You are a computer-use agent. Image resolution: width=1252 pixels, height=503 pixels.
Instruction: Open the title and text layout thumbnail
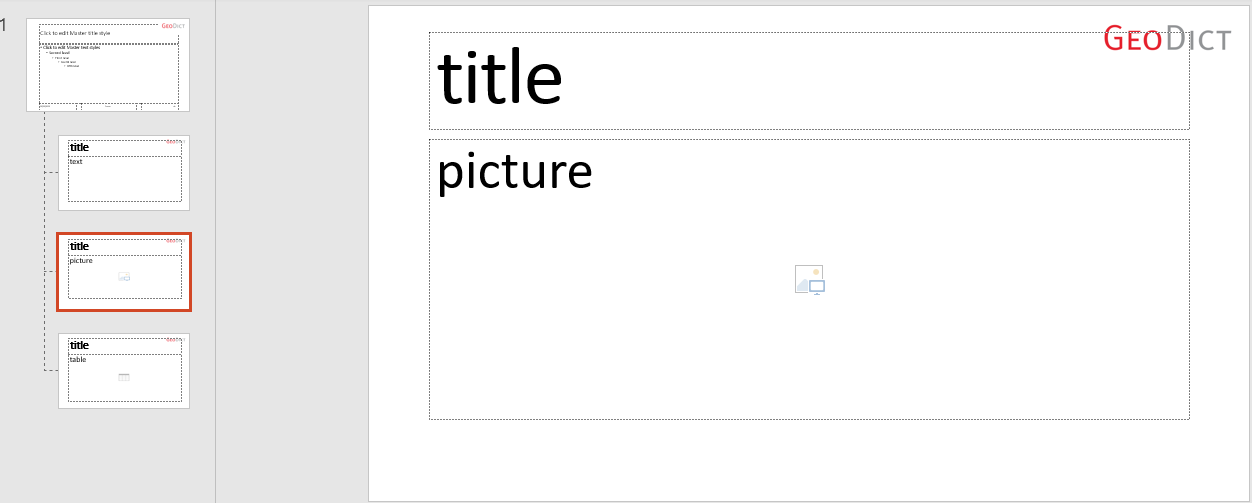pyautogui.click(x=124, y=173)
